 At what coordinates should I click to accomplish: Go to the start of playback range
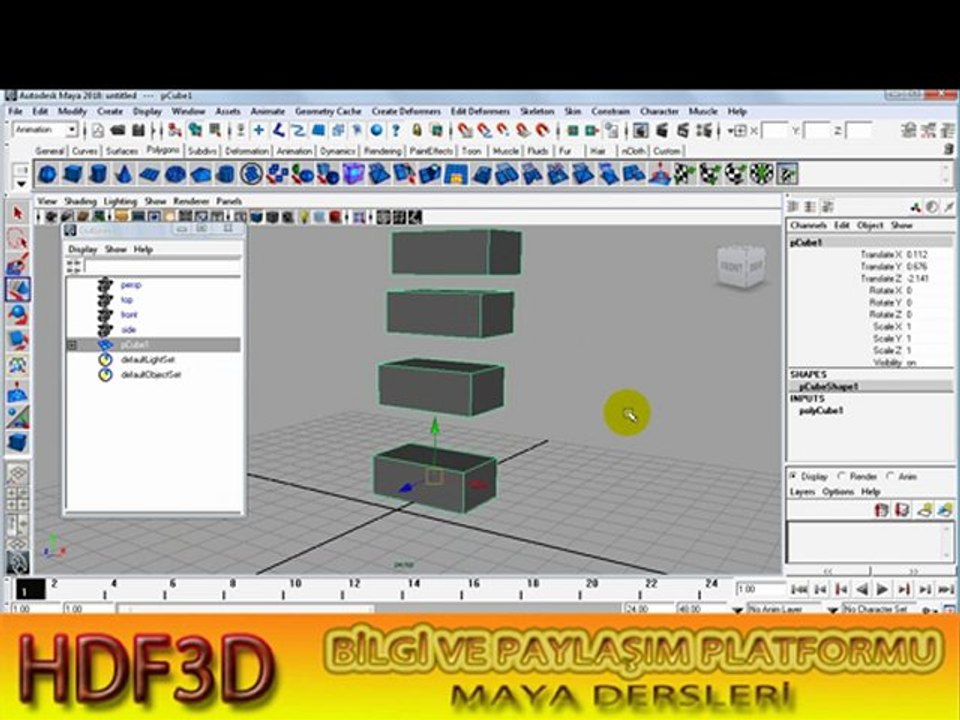click(x=799, y=590)
